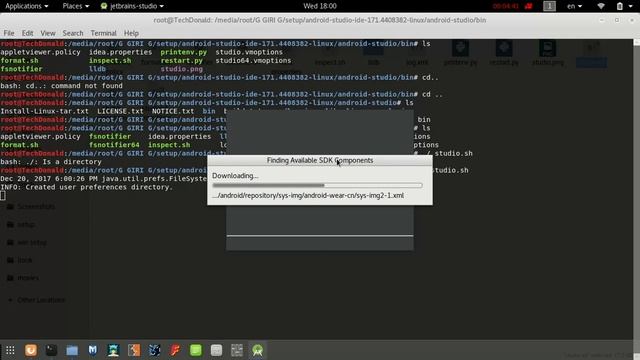This screenshot has height=360, width=640.
Task: Launch the Armitage icon in the dock
Action: (x=113, y=350)
